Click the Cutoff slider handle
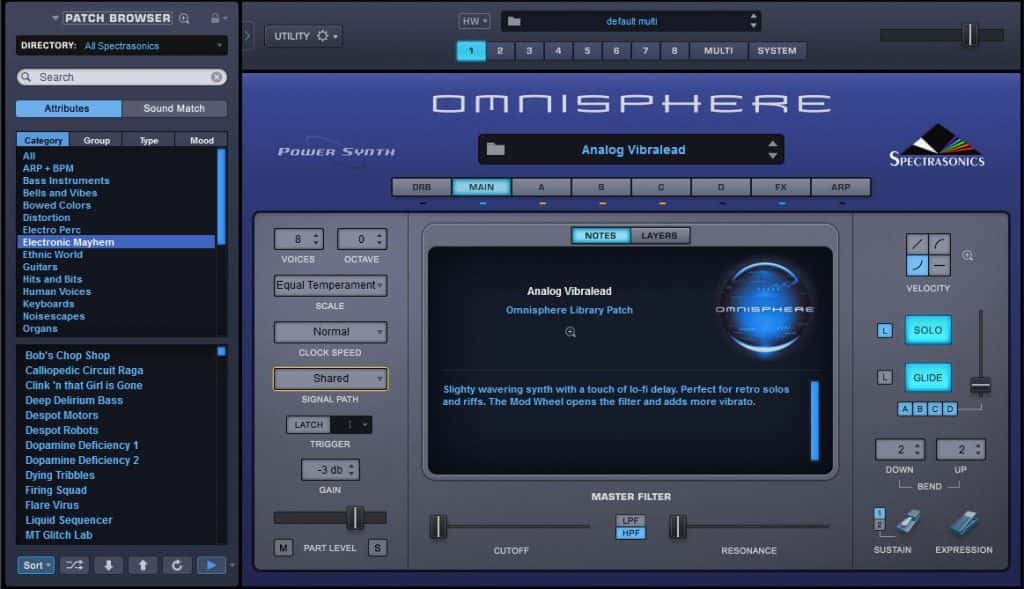The height and width of the screenshot is (589, 1024). (437, 527)
